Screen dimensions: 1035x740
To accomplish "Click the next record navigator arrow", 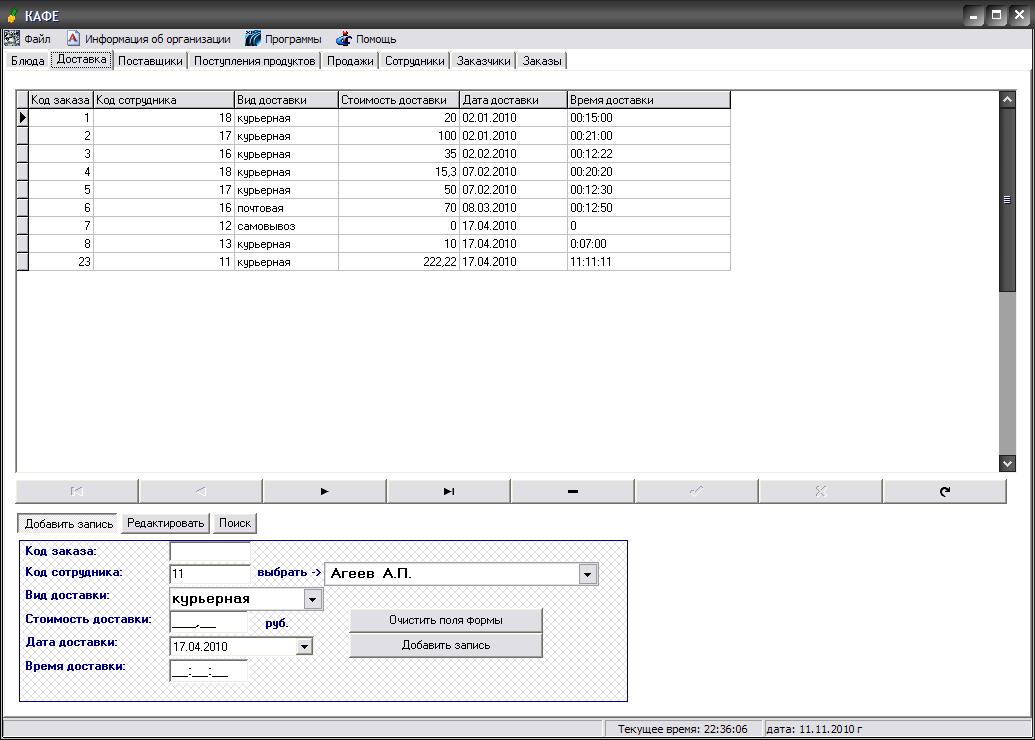I will pyautogui.click(x=324, y=491).
